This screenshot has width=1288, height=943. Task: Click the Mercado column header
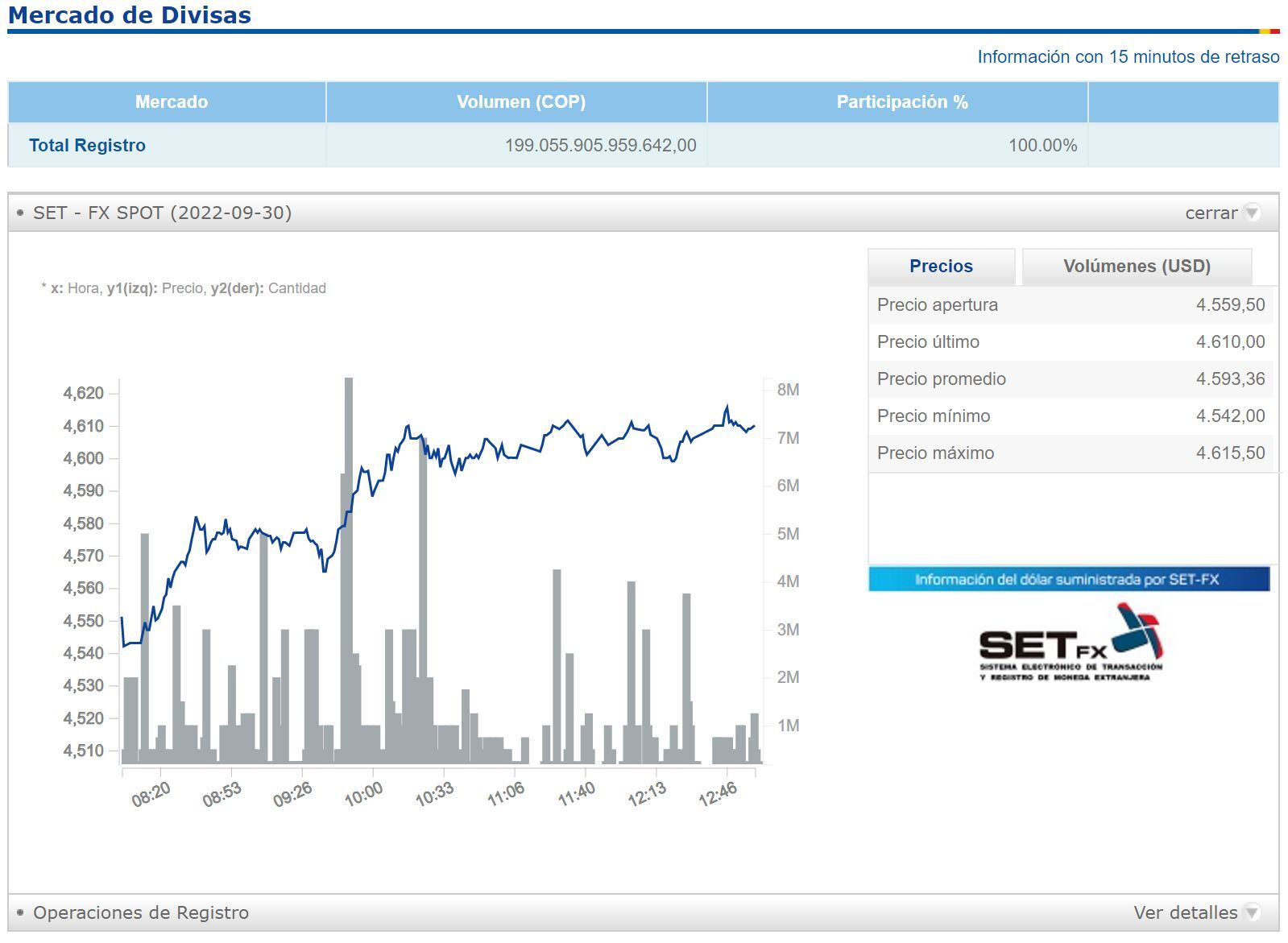pos(171,102)
